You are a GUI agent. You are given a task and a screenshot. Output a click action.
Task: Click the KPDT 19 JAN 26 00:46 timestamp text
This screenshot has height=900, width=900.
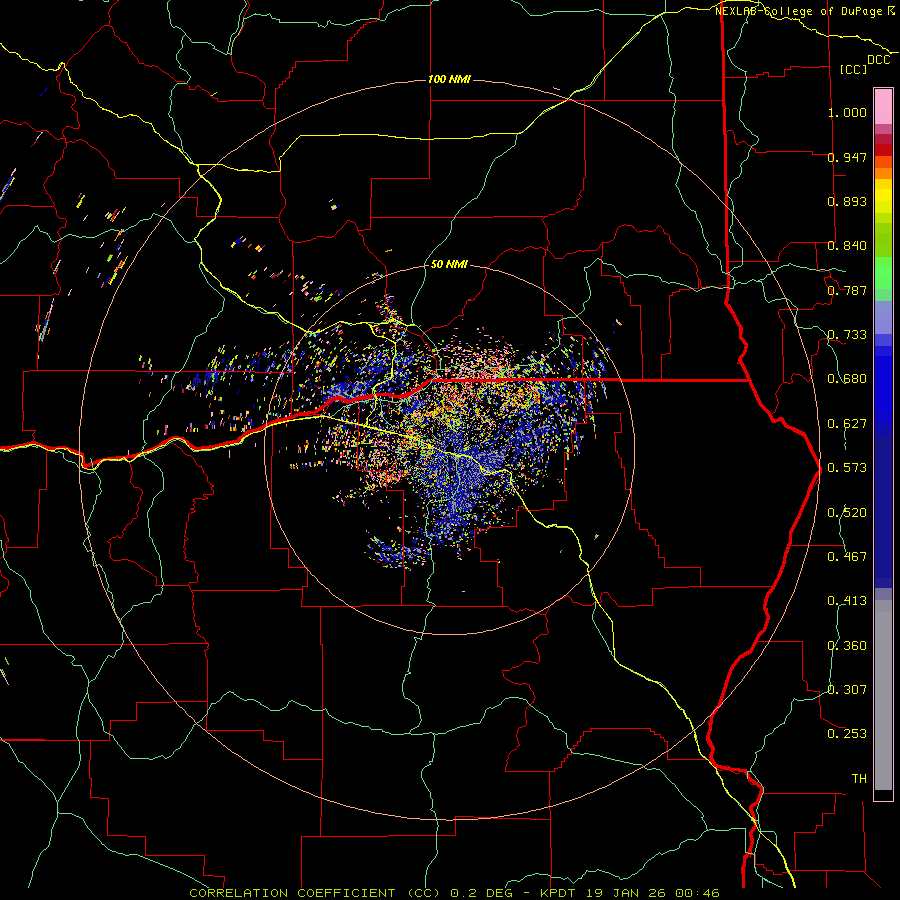click(x=630, y=893)
